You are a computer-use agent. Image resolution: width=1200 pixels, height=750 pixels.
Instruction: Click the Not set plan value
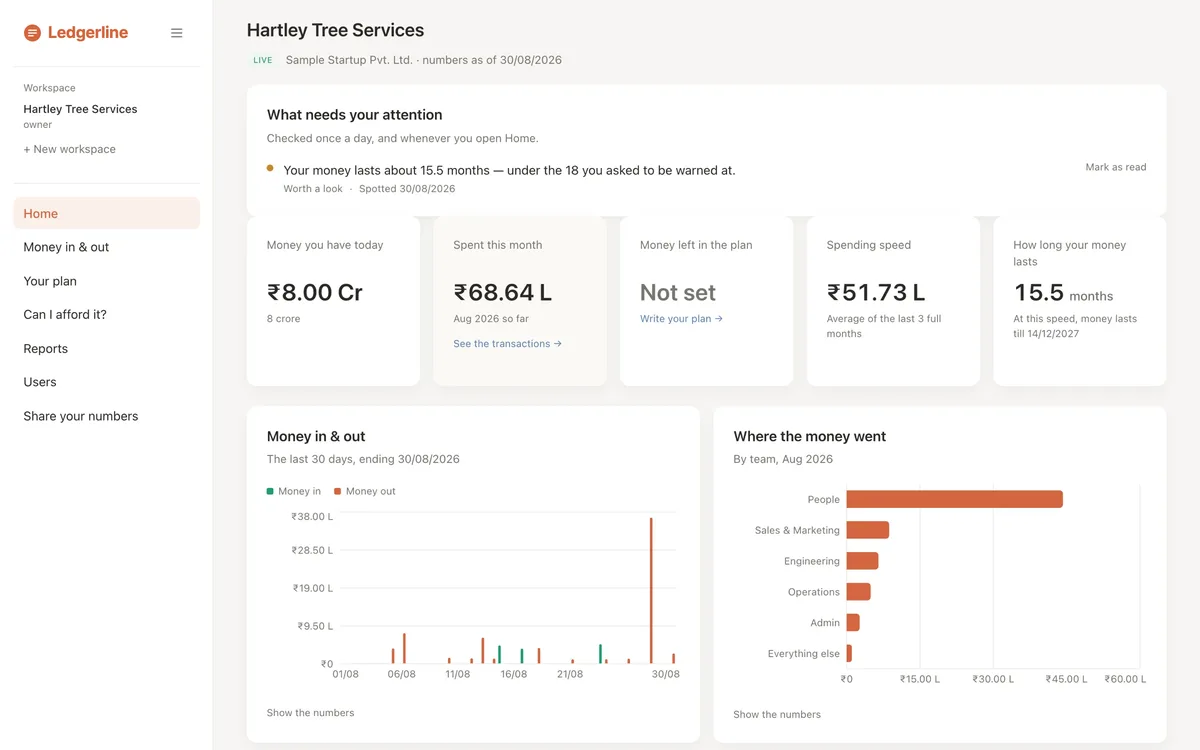678,293
